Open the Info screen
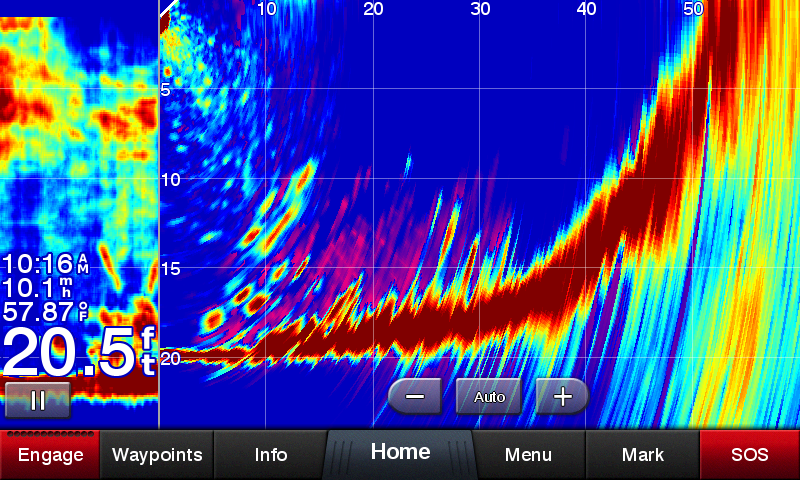Screen dimensions: 800x480 pyautogui.click(x=271, y=455)
